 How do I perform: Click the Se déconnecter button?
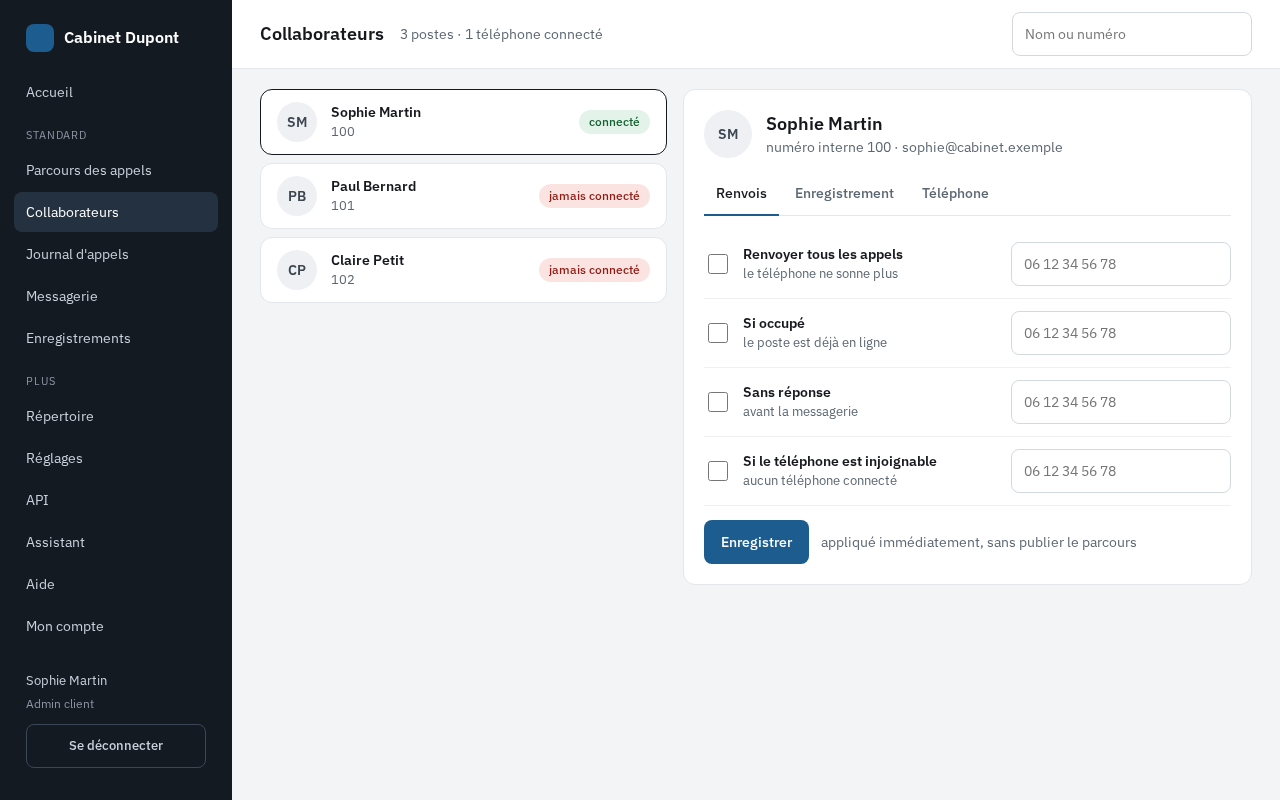pyautogui.click(x=116, y=746)
